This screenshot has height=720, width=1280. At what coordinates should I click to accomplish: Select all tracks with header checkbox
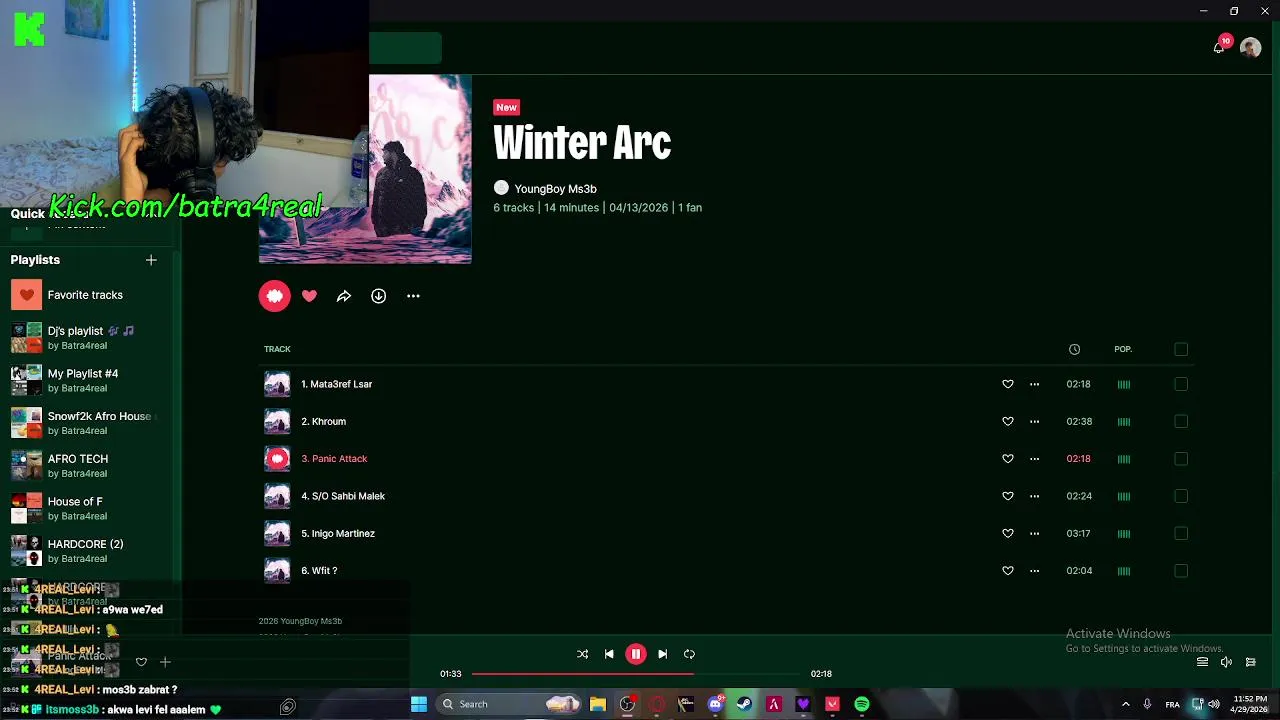pyautogui.click(x=1181, y=349)
